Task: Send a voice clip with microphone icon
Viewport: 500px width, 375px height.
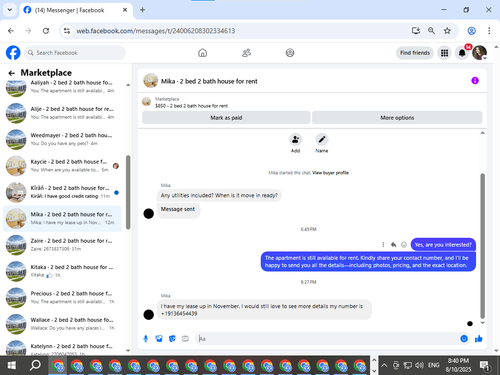Action: pos(146,339)
